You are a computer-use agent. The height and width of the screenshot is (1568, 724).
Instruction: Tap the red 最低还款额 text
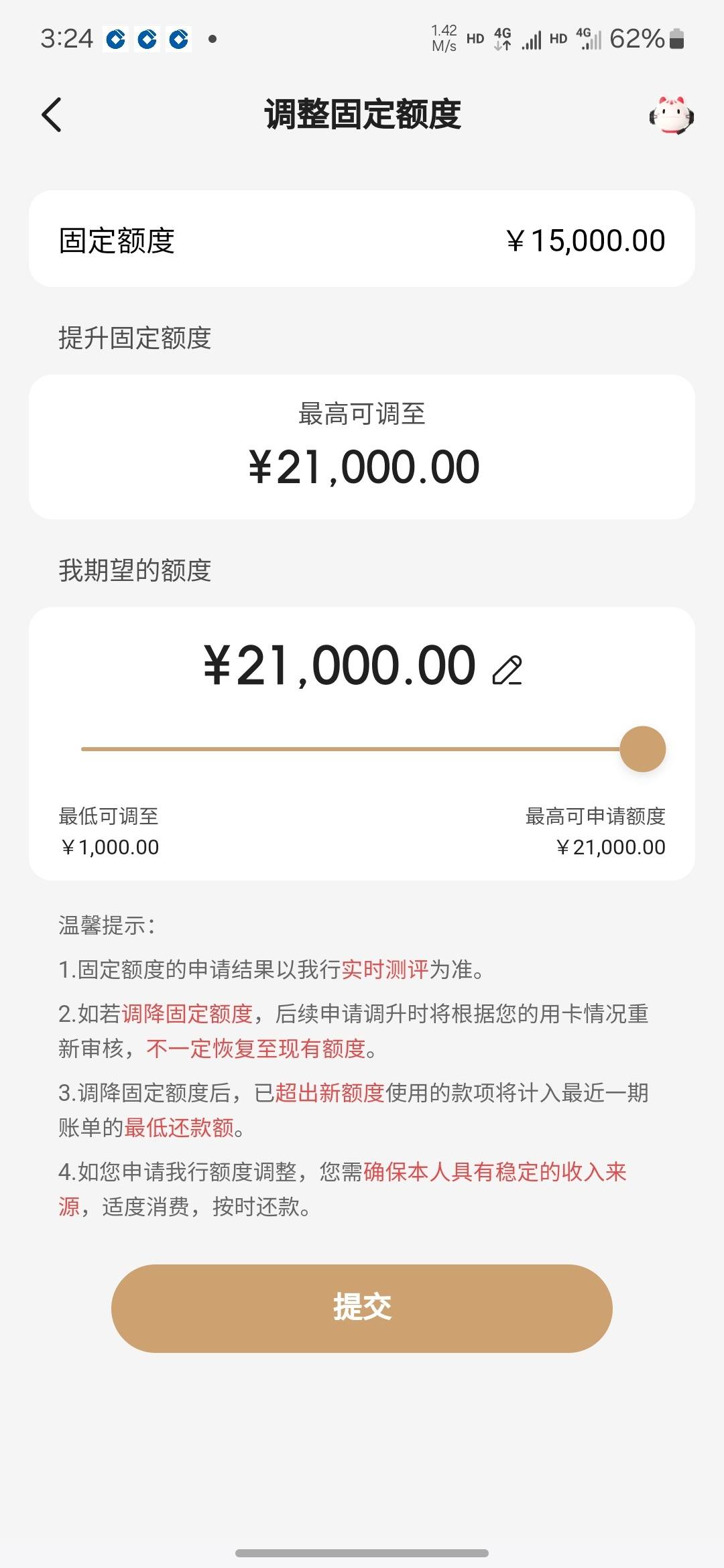[179, 1128]
